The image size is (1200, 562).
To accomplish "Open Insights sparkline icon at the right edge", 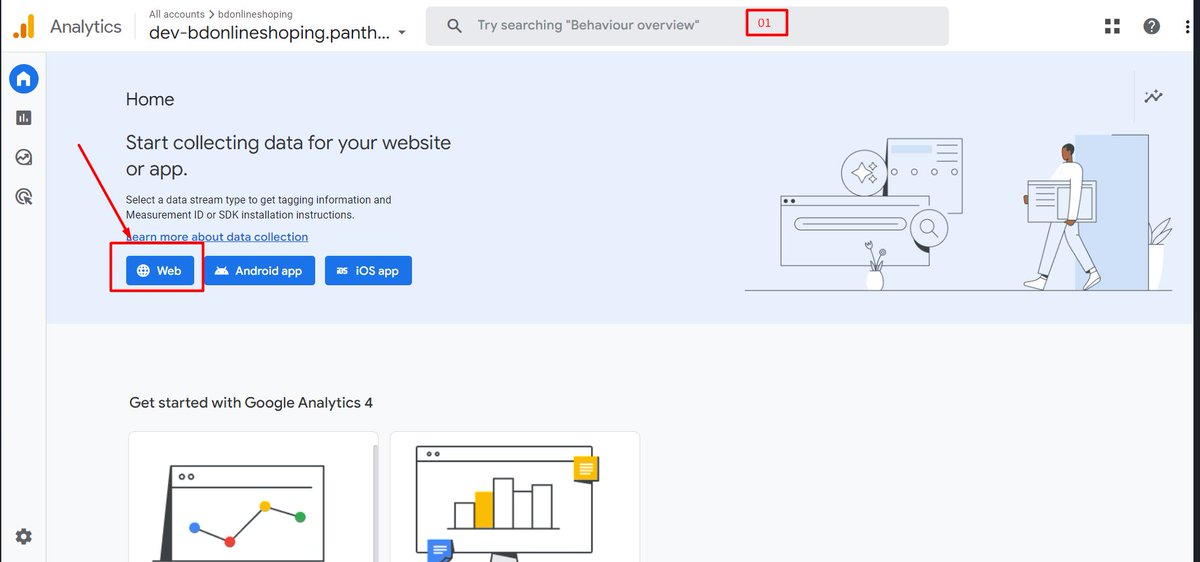I will (1154, 96).
